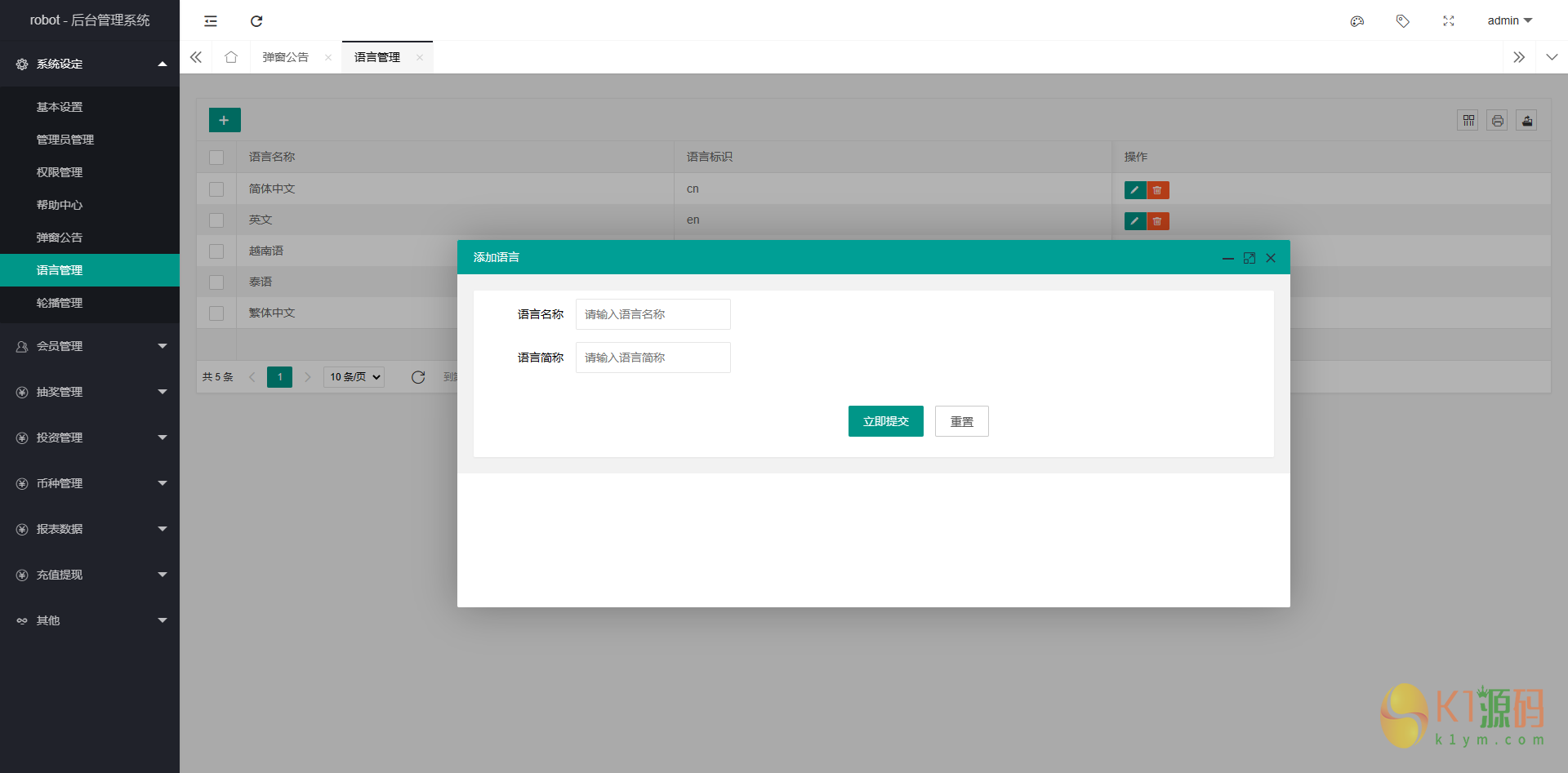Click the refresh icon in top bar
This screenshot has width=1568, height=773.
[x=256, y=21]
